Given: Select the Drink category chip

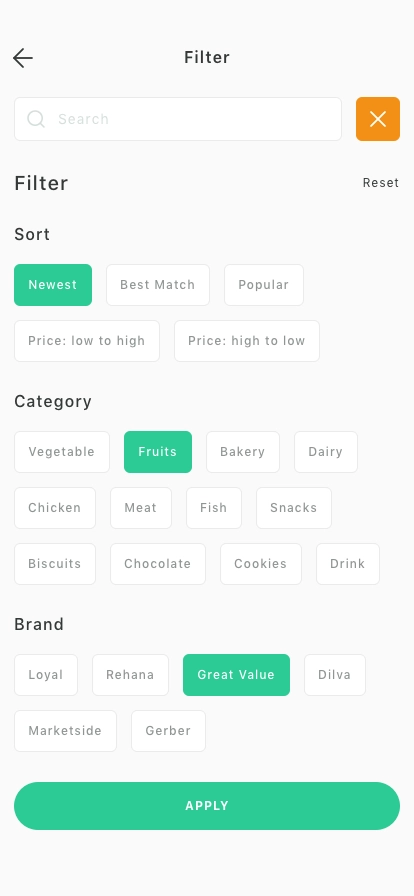Looking at the screenshot, I should (x=348, y=563).
